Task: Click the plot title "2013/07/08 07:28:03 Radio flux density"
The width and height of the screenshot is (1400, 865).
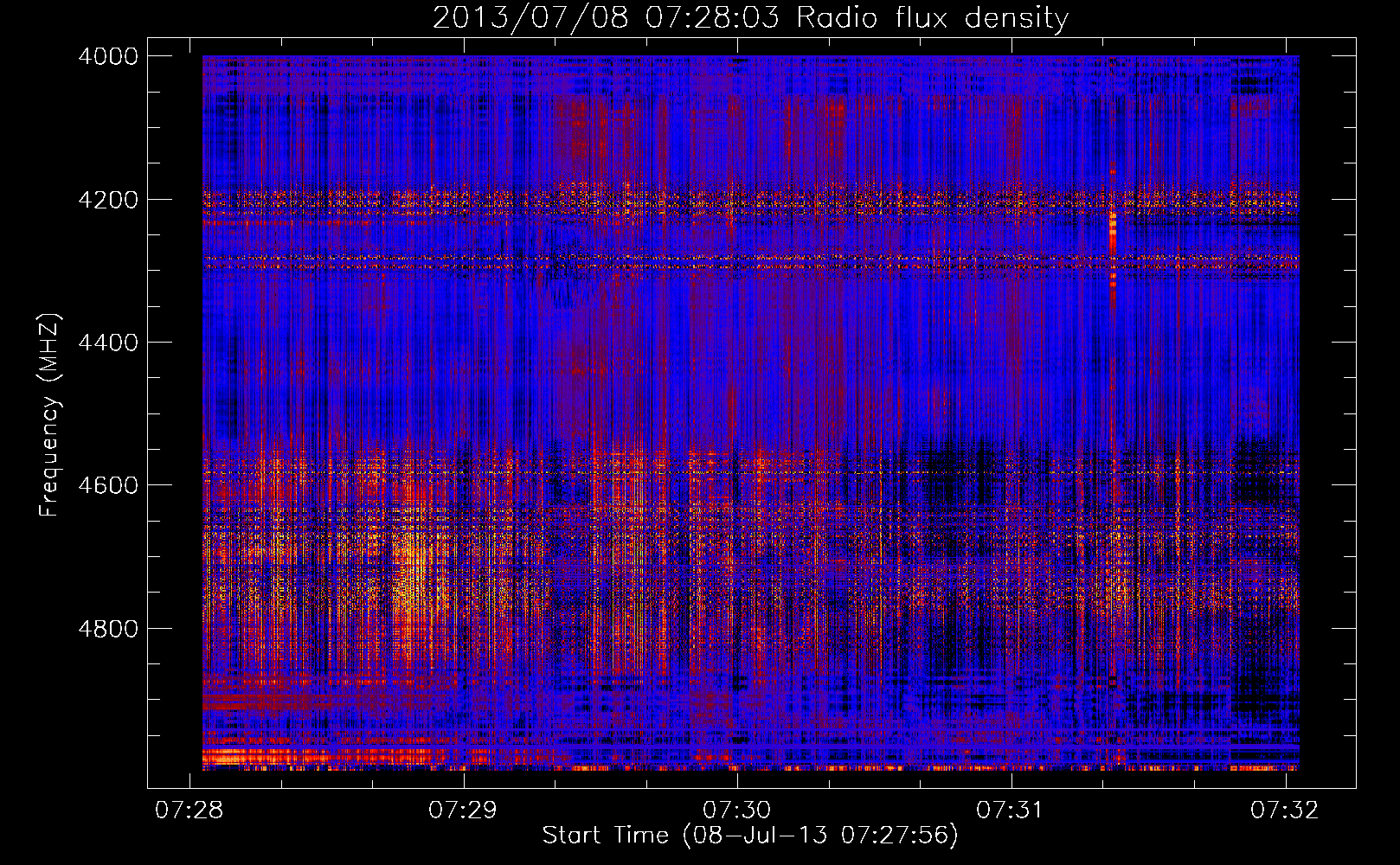Action: click(750, 17)
